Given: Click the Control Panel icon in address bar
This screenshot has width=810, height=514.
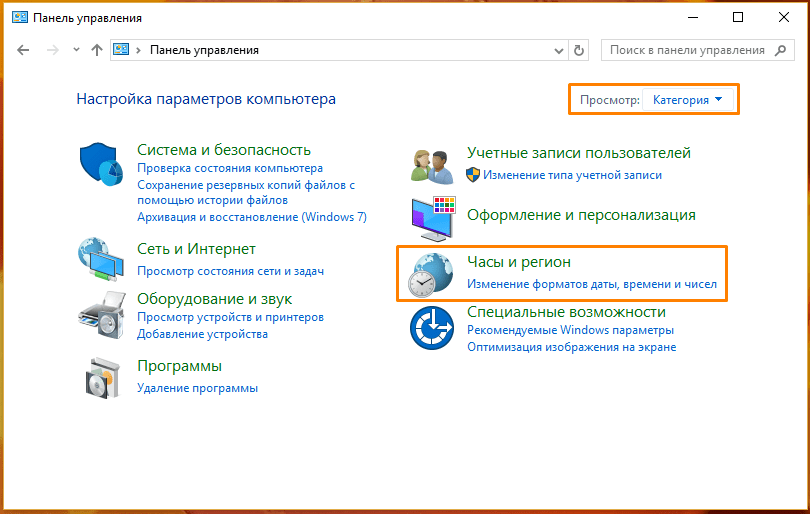Looking at the screenshot, I should coord(121,50).
